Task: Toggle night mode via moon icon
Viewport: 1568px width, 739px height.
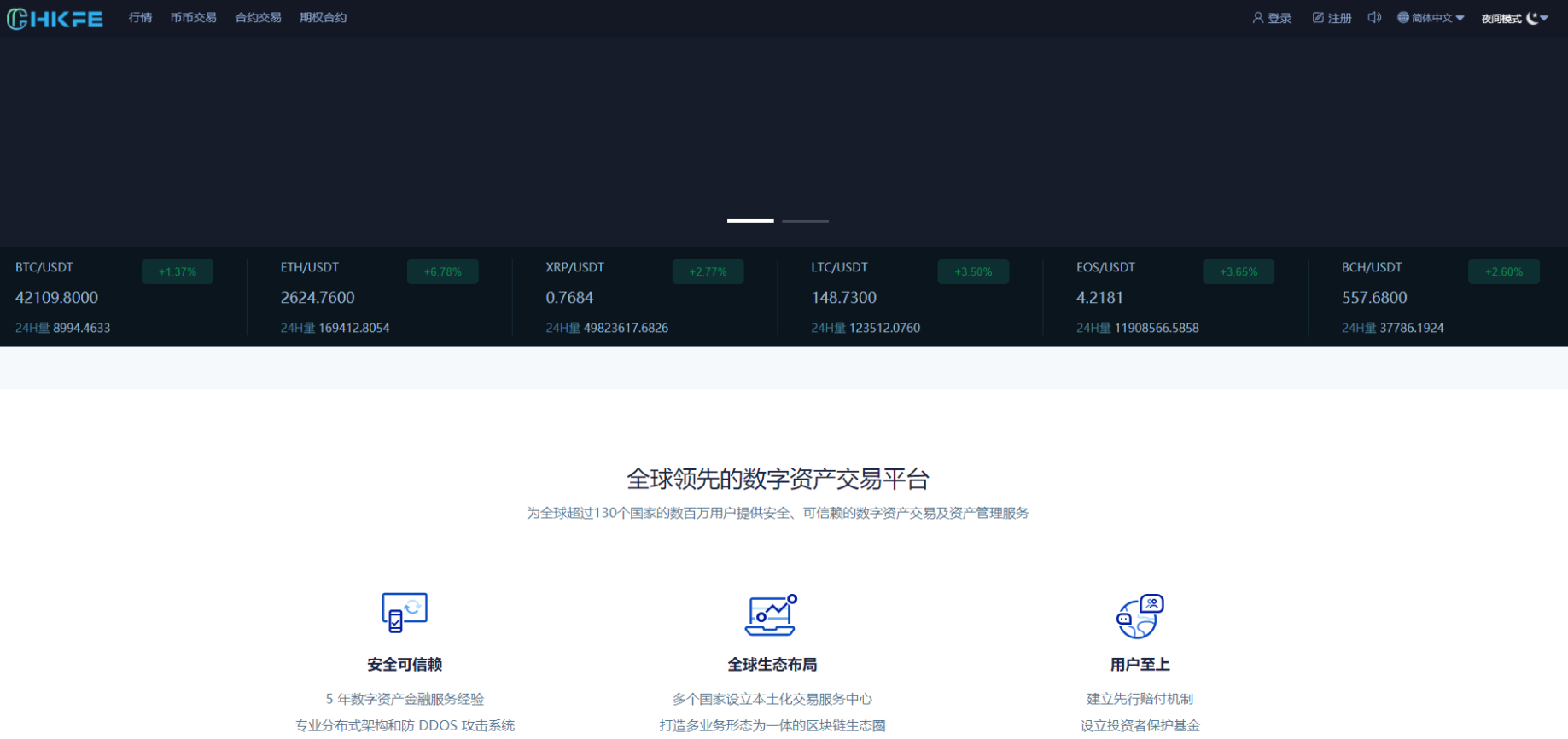Action: pyautogui.click(x=1532, y=18)
